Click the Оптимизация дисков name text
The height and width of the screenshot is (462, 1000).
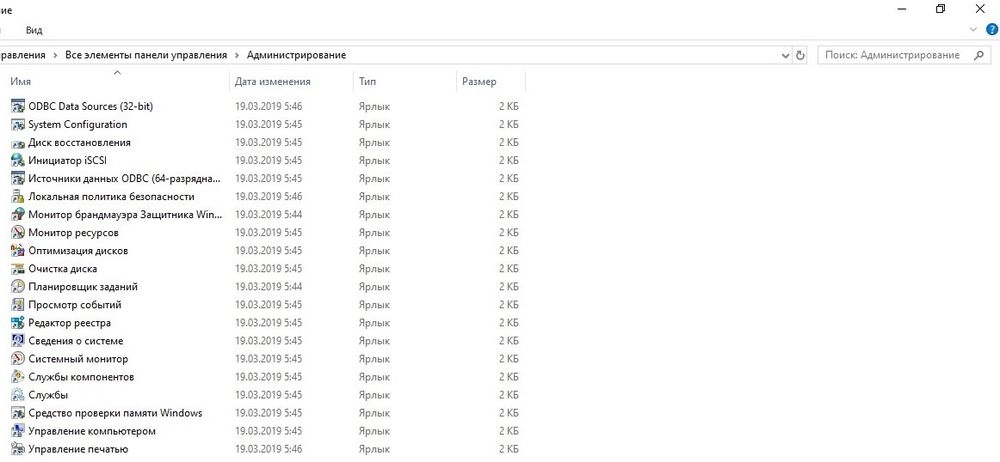(x=78, y=251)
